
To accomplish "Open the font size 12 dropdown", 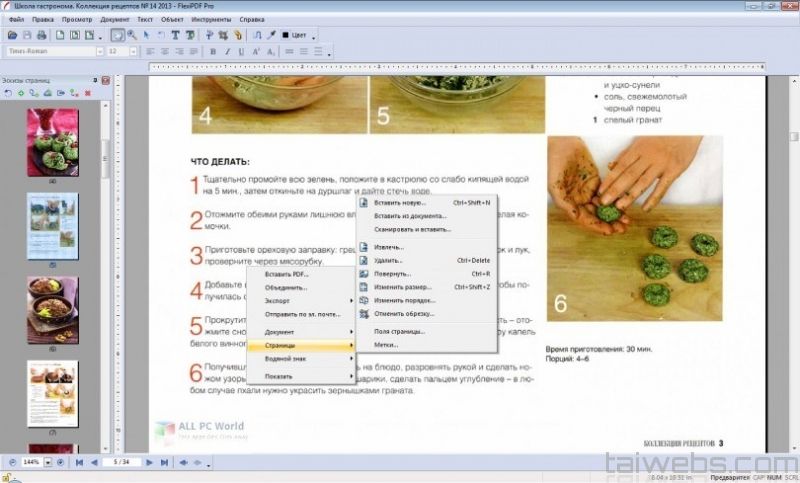I will [x=135, y=51].
